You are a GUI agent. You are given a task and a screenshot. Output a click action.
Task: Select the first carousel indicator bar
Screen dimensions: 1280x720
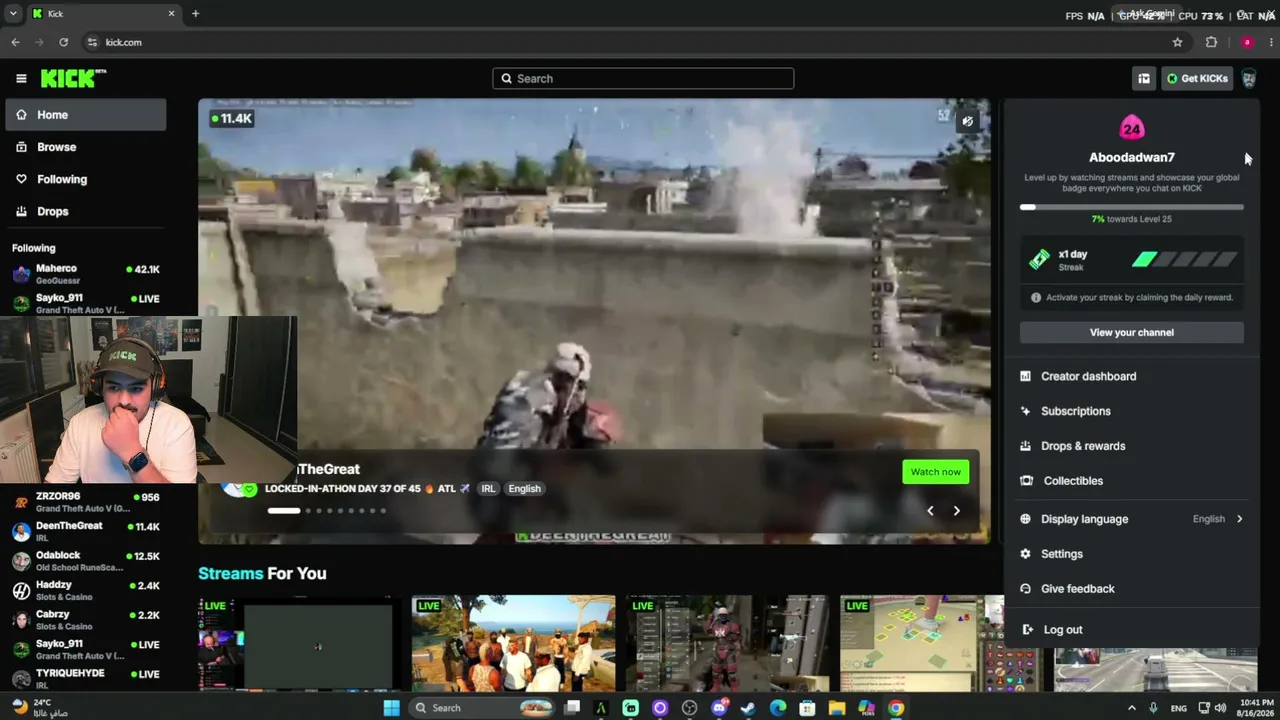point(284,511)
